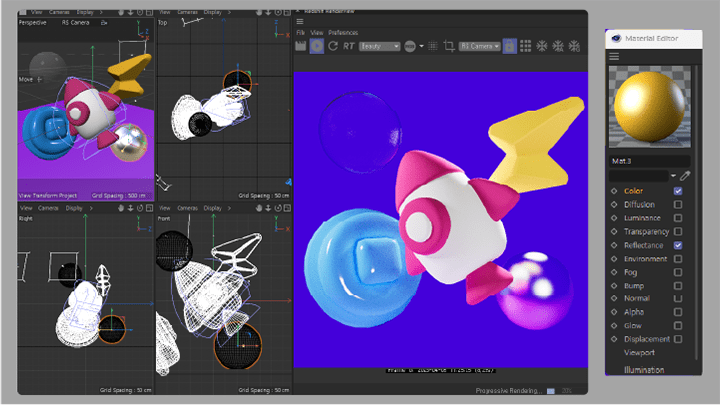Click the render clapperboard icon
The image size is (720, 405).
[300, 46]
